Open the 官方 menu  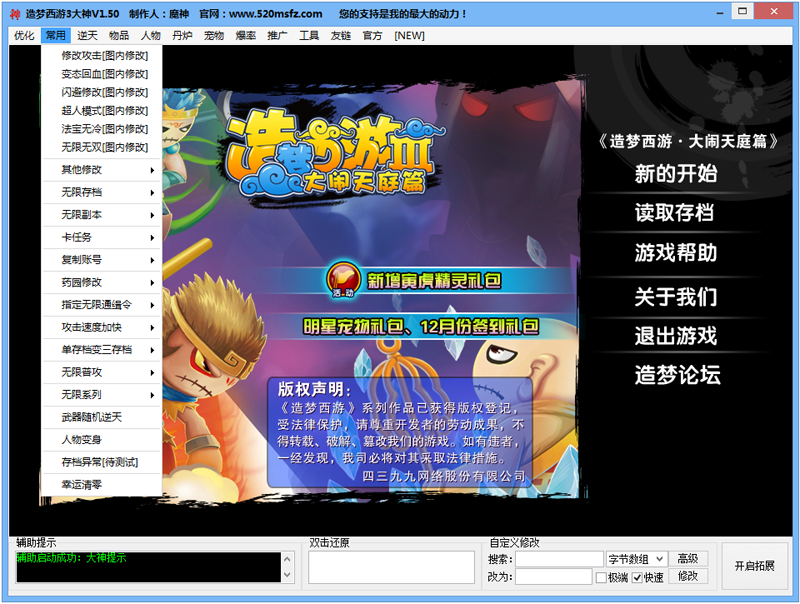coord(372,35)
